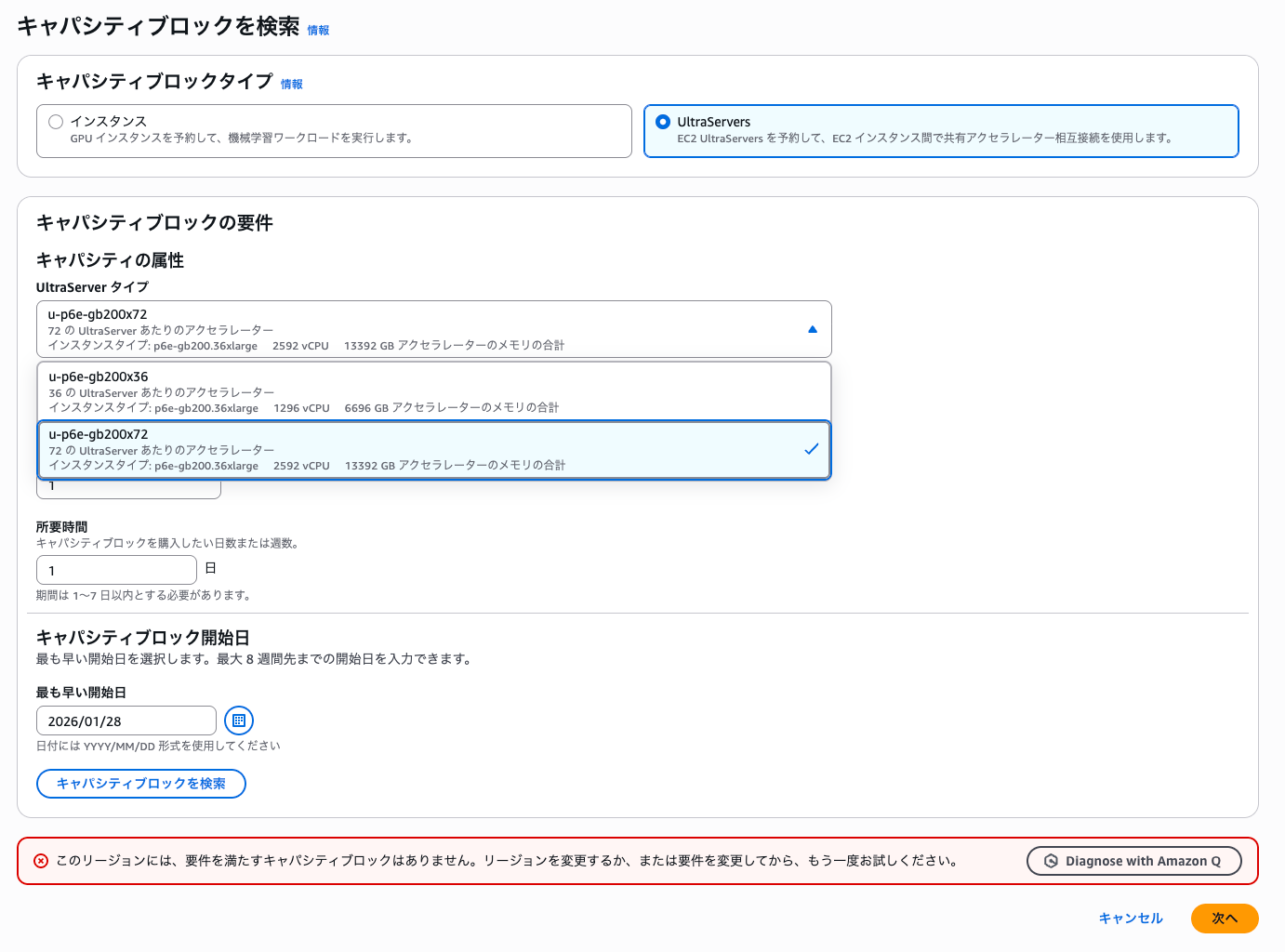The height and width of the screenshot is (952, 1285).
Task: Select the UltraServers radio button
Action: click(663, 122)
